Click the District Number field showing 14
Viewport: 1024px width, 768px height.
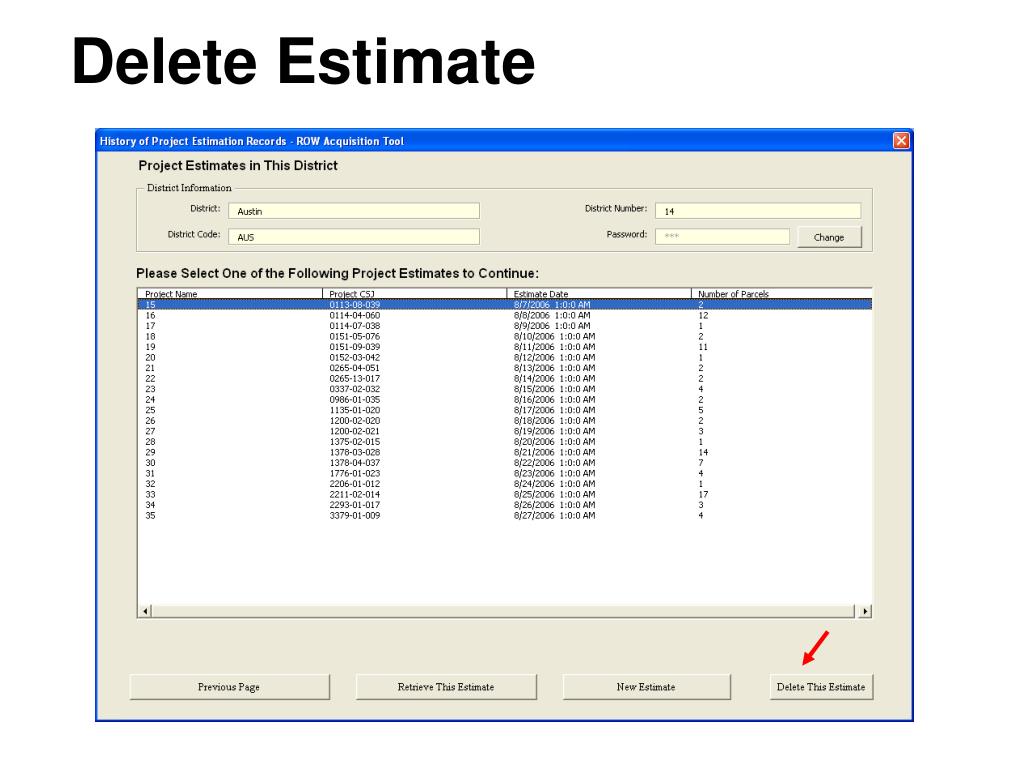click(x=758, y=211)
